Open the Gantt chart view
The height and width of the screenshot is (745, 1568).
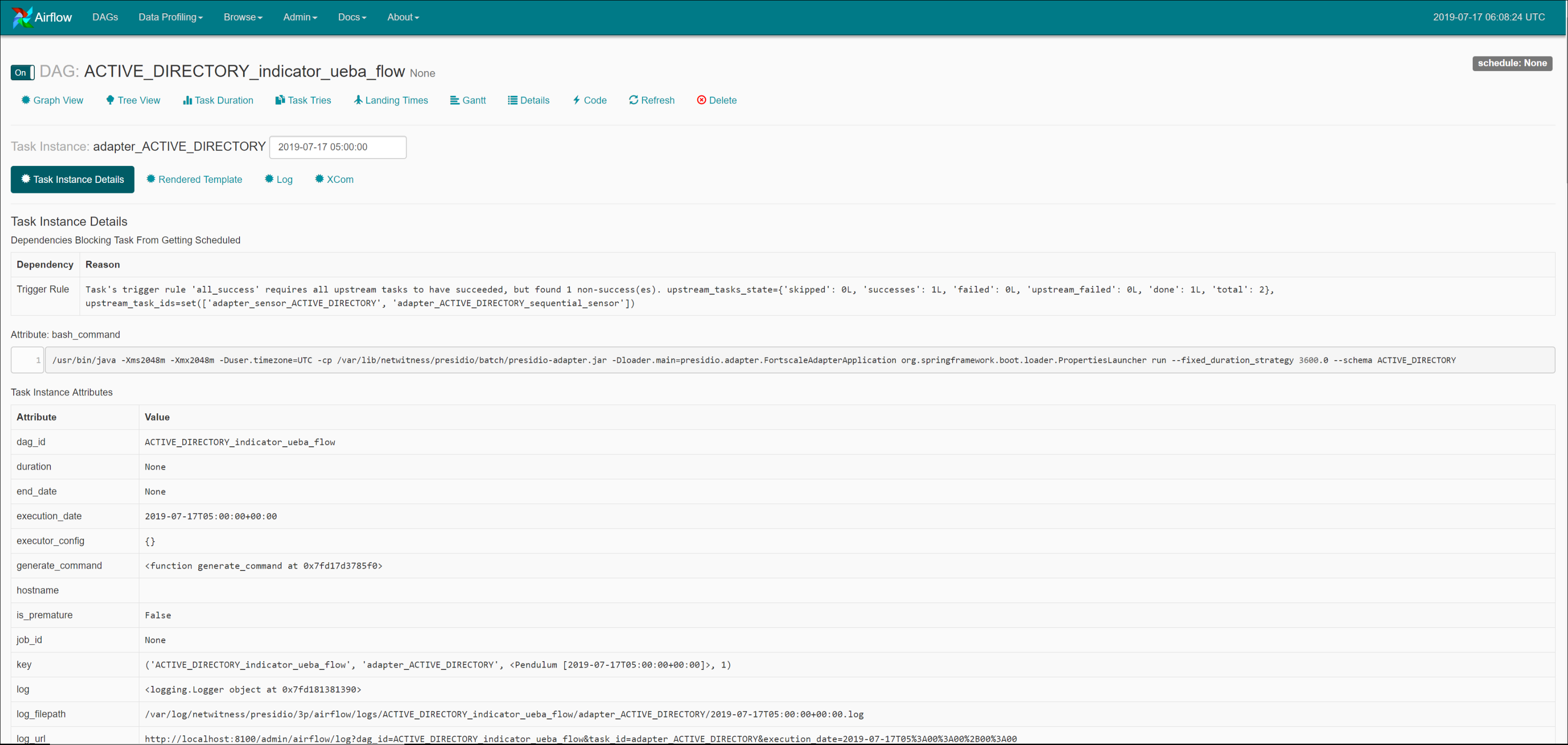click(468, 100)
